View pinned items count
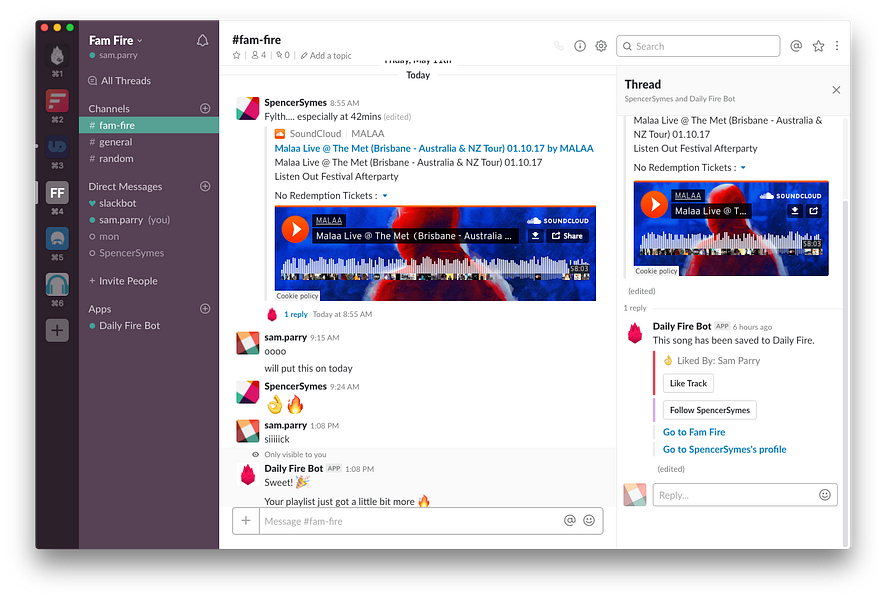This screenshot has height=600, width=886. coord(283,55)
